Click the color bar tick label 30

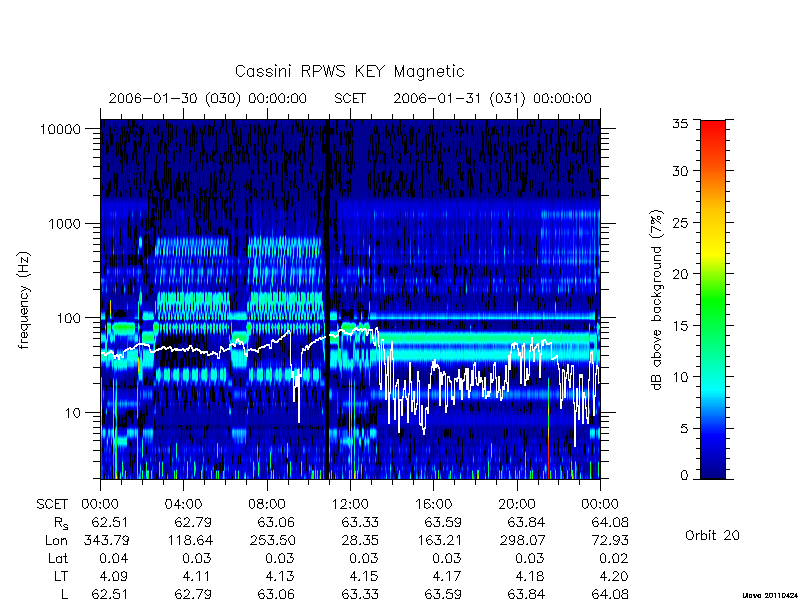point(680,171)
